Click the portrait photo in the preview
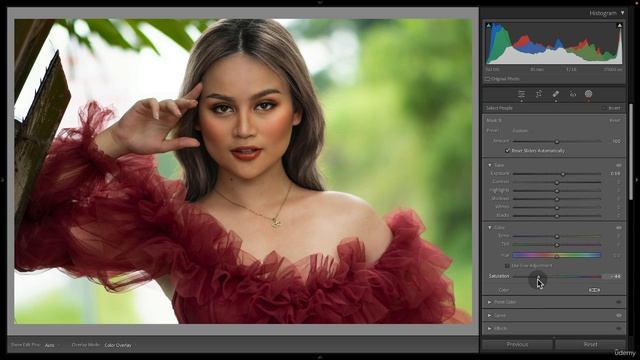Screen dimensions: 640x360 (243, 171)
